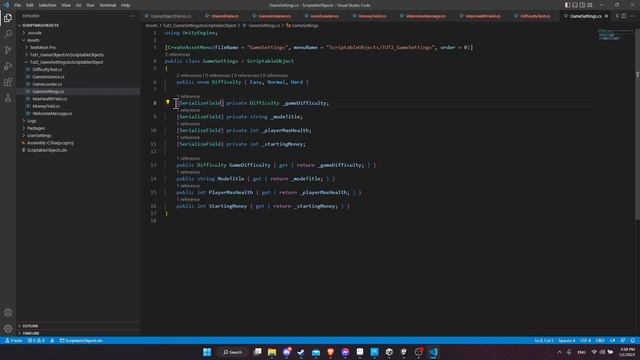Expand the TIMELINE section

click(x=31, y=333)
